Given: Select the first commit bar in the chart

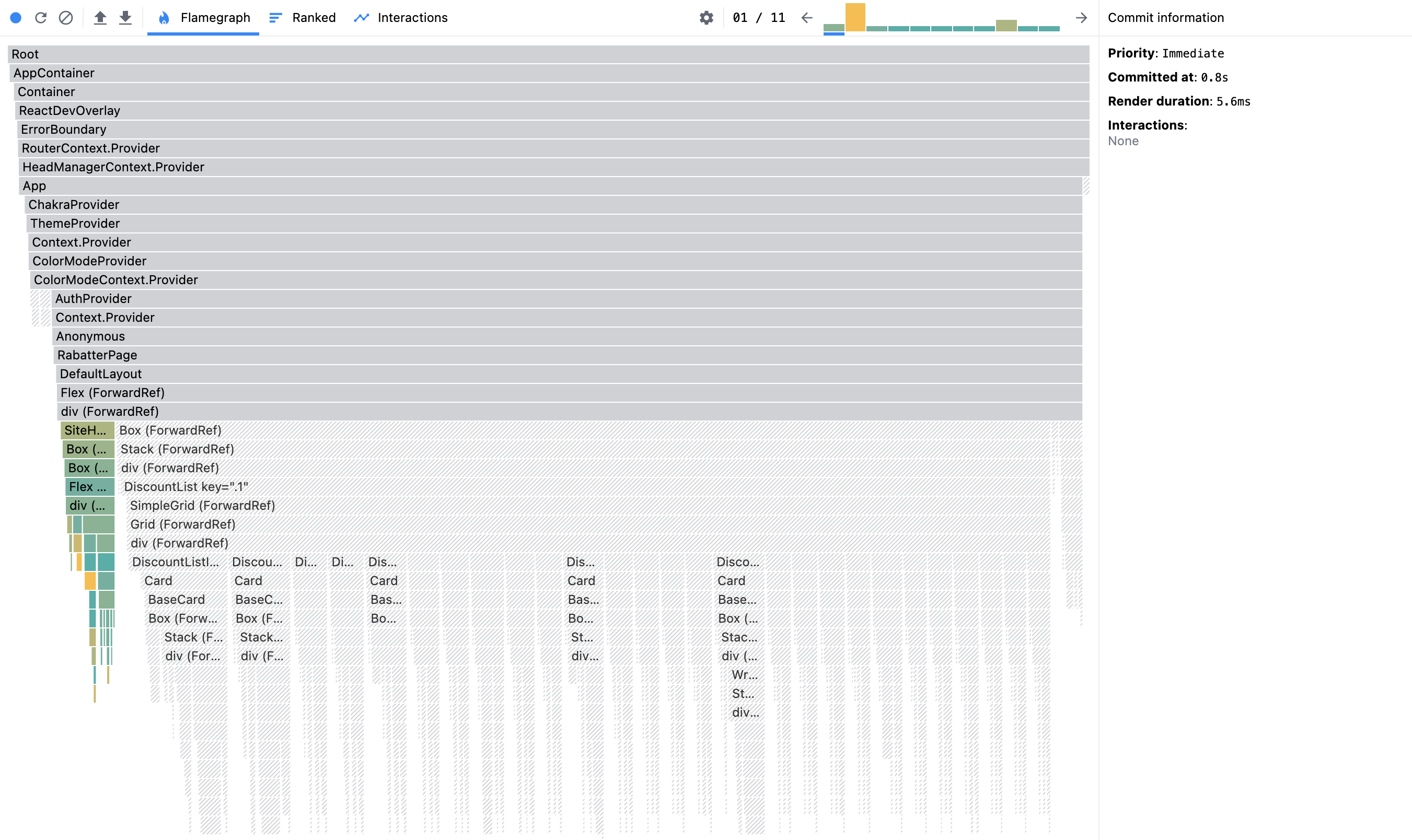Looking at the screenshot, I should click(x=834, y=28).
